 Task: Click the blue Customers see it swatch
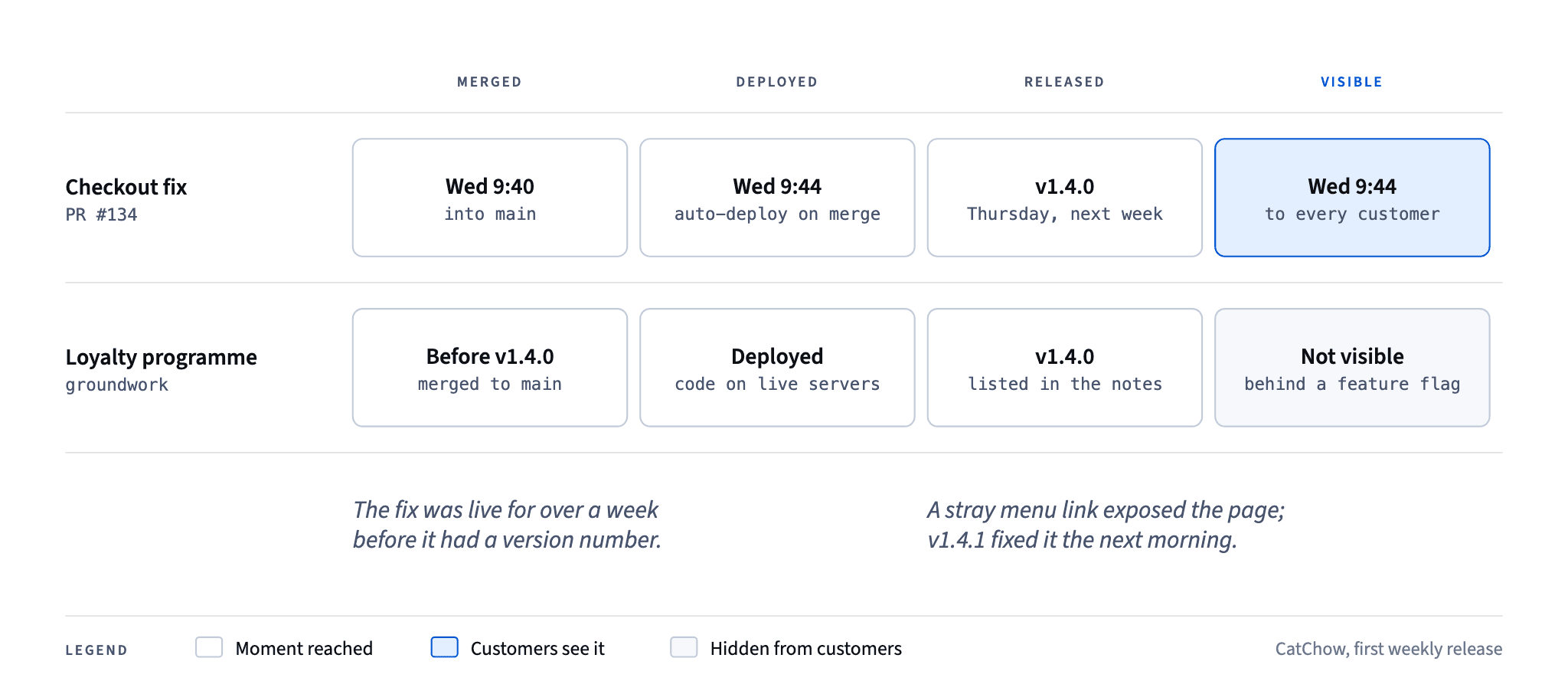click(445, 647)
